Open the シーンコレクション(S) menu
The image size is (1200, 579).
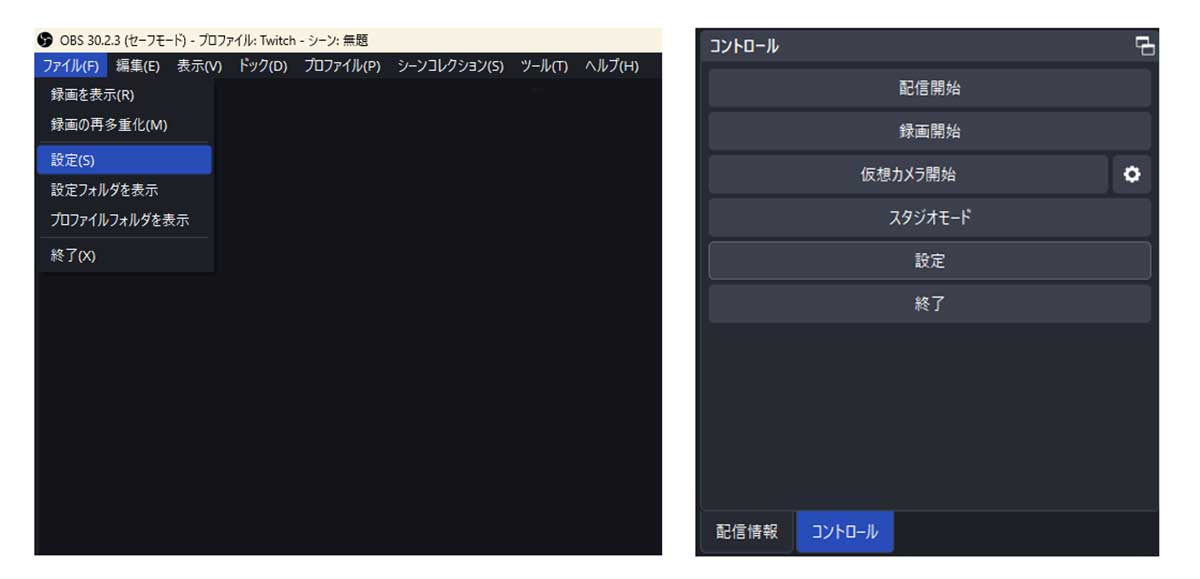[450, 66]
